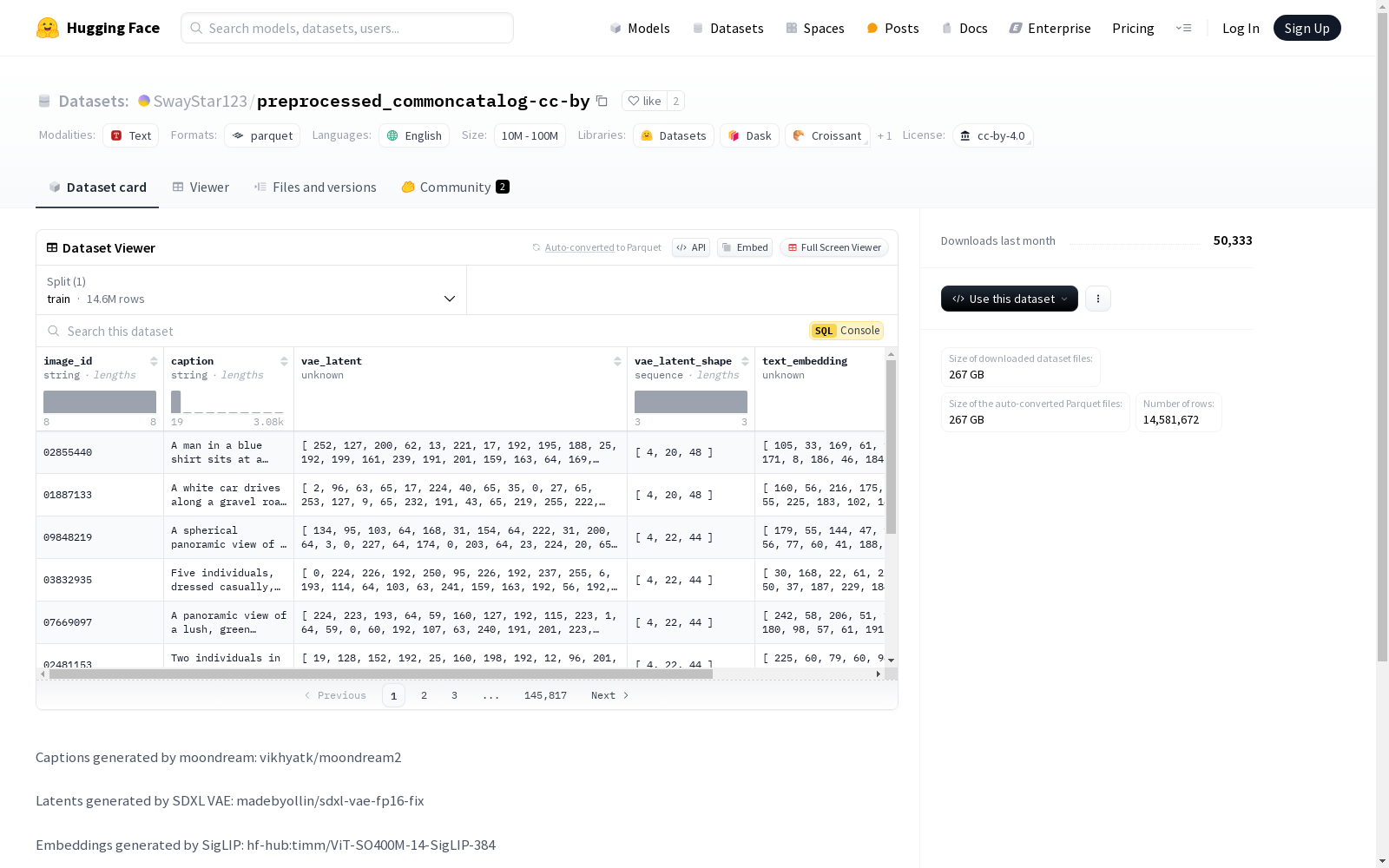This screenshot has height=868, width=1389.
Task: Open the Docs menu item
Action: click(x=964, y=28)
